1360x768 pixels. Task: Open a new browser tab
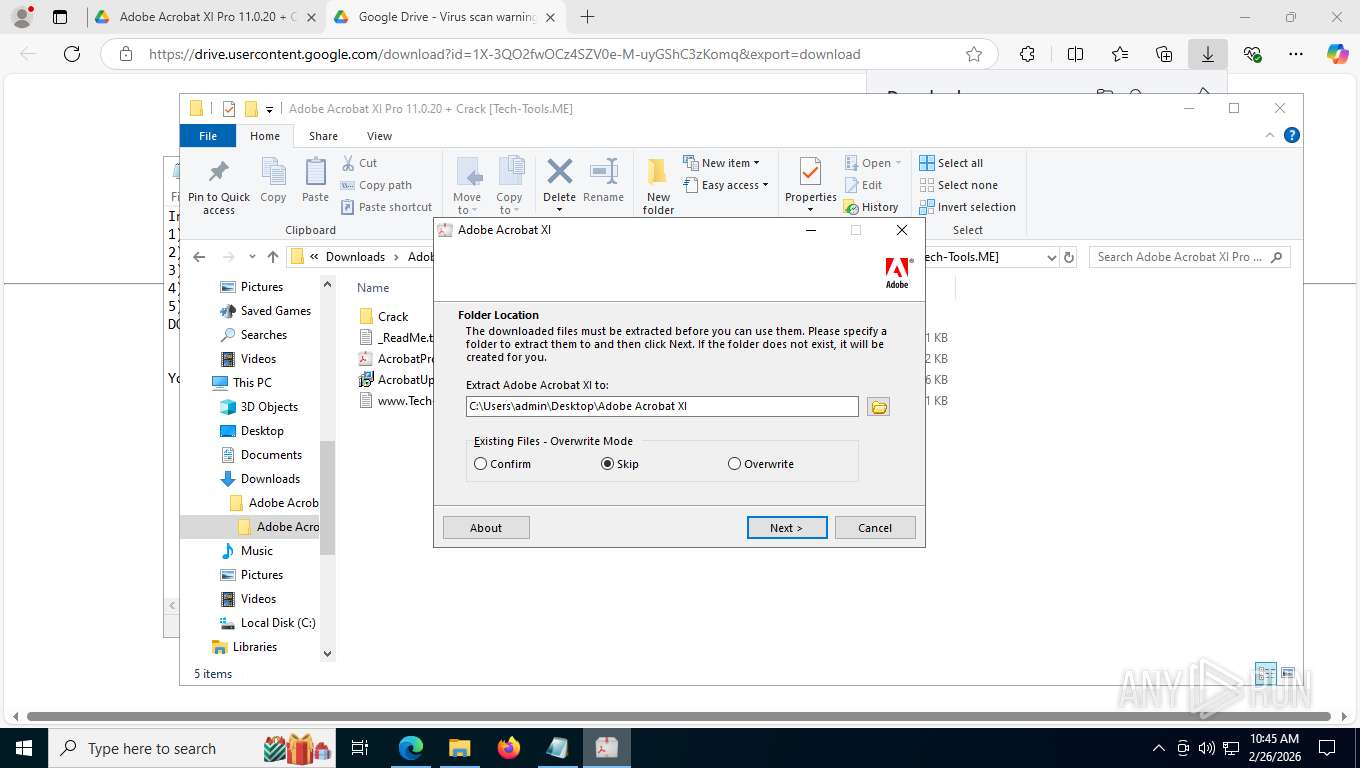point(587,17)
